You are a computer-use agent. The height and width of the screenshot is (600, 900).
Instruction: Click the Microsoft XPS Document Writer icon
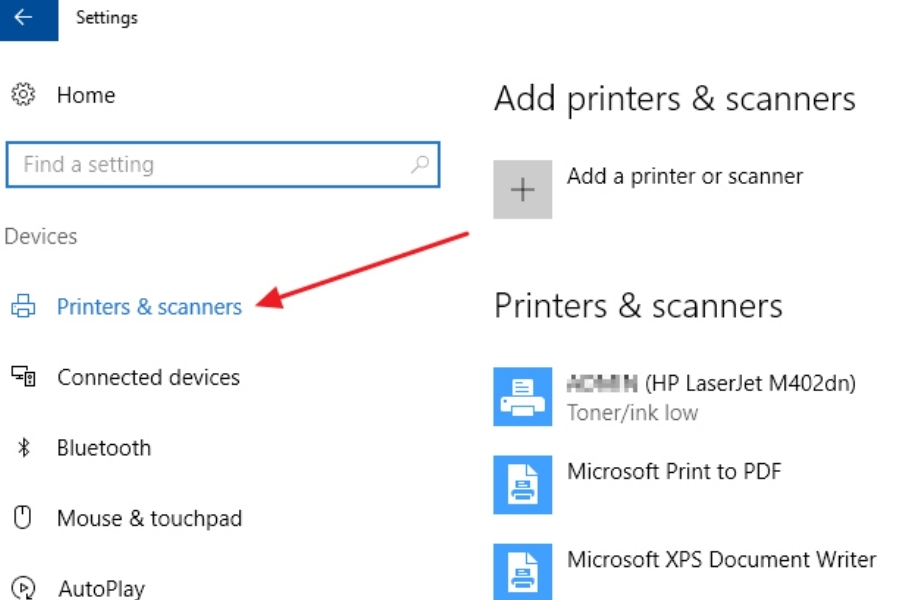click(x=522, y=572)
